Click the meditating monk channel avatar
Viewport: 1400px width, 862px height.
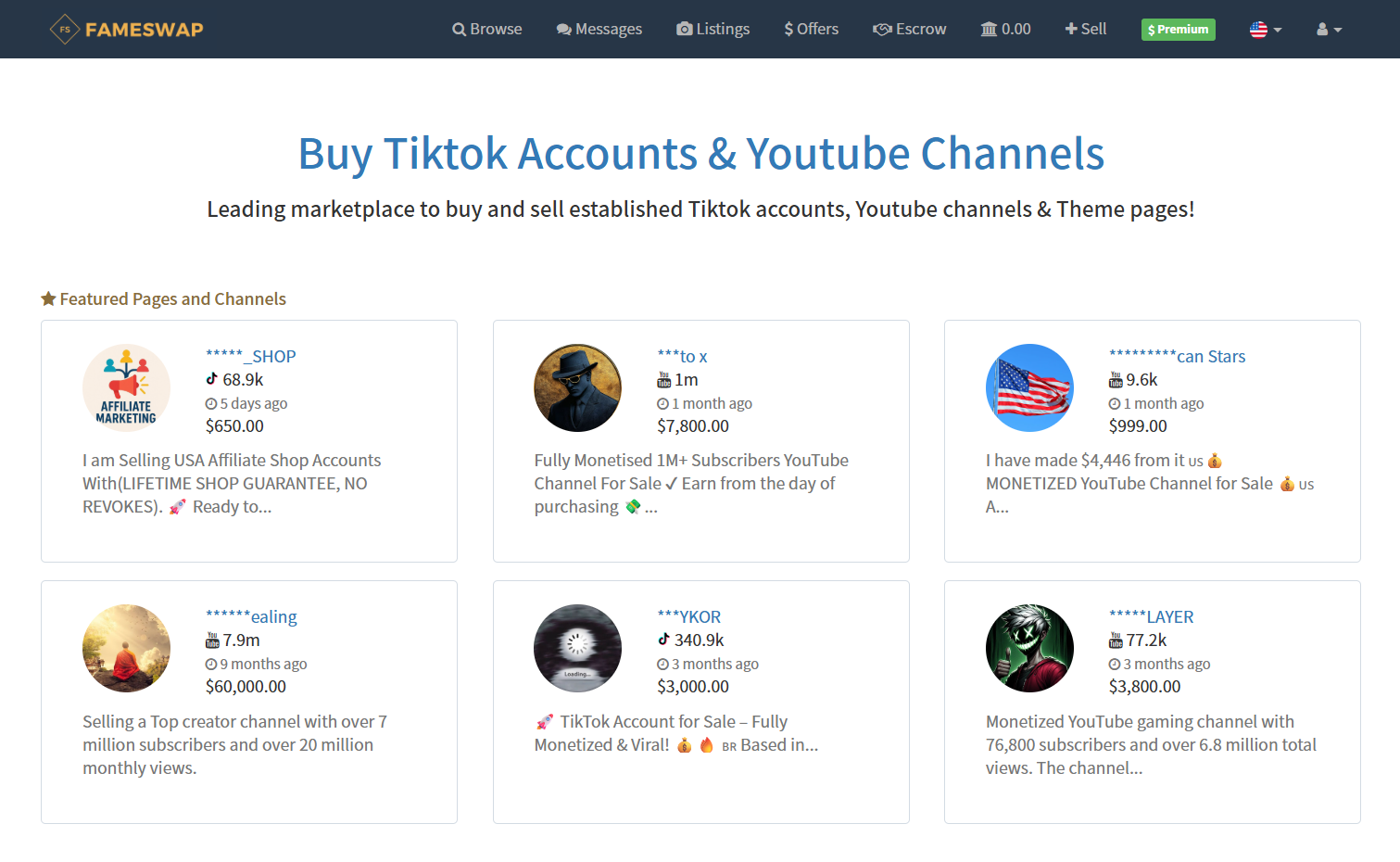(x=126, y=649)
